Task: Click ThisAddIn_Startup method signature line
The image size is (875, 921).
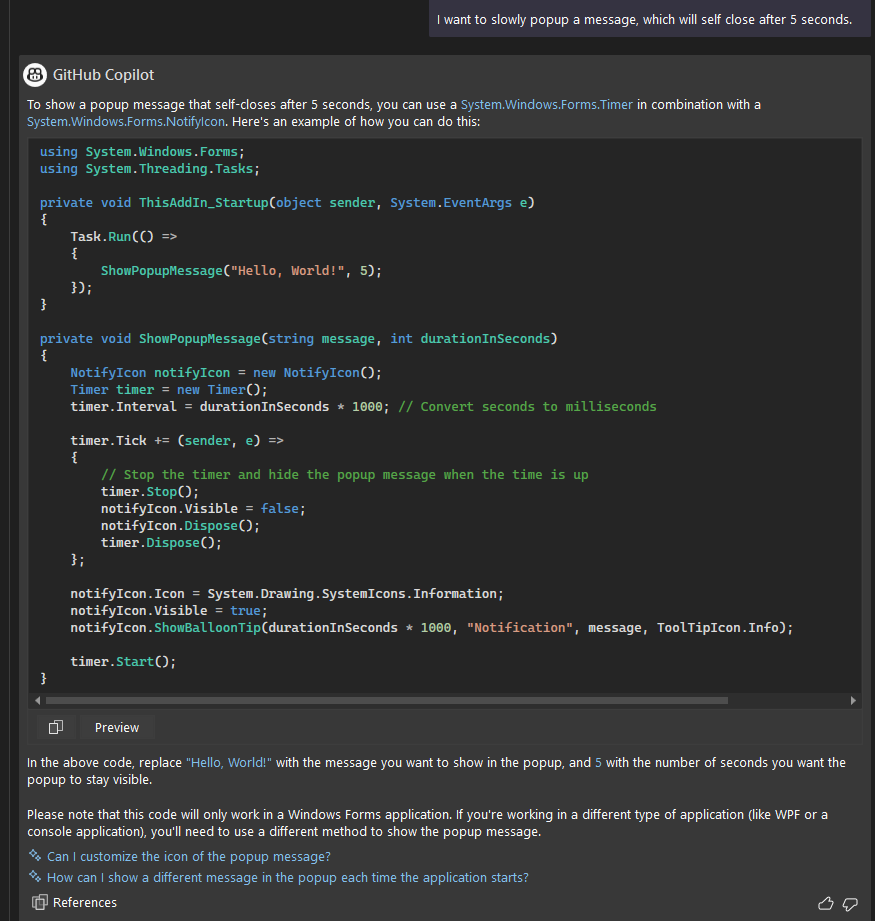Action: tap(287, 203)
